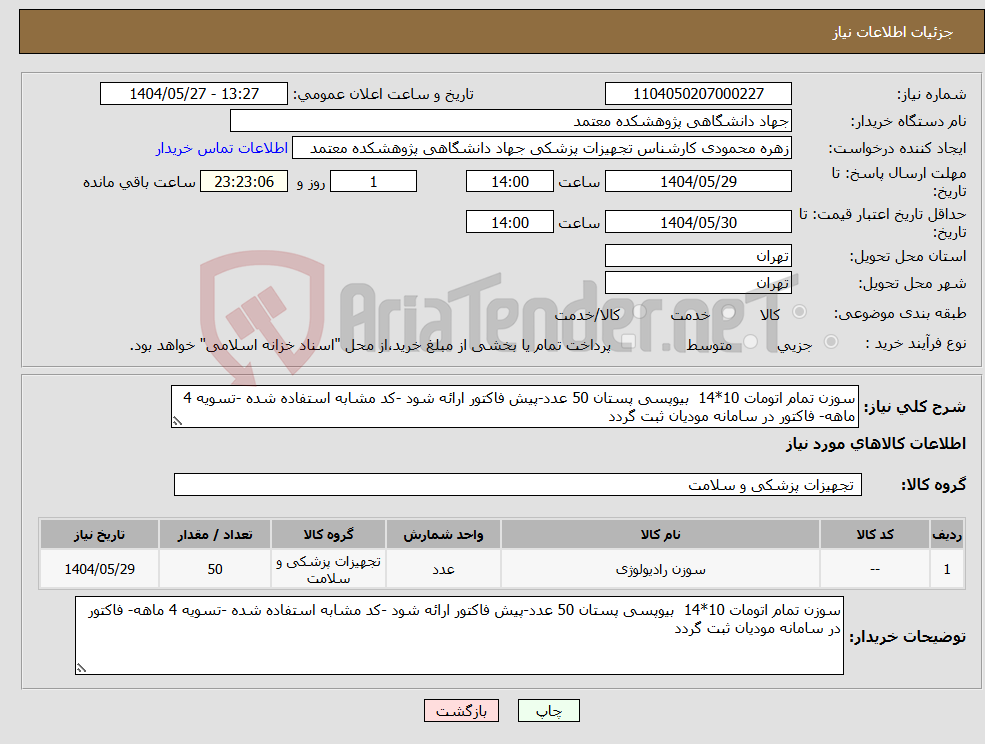This screenshot has width=985, height=744.
Task: Click the response deadline 14:00 time field
Action: pyautogui.click(x=509, y=182)
